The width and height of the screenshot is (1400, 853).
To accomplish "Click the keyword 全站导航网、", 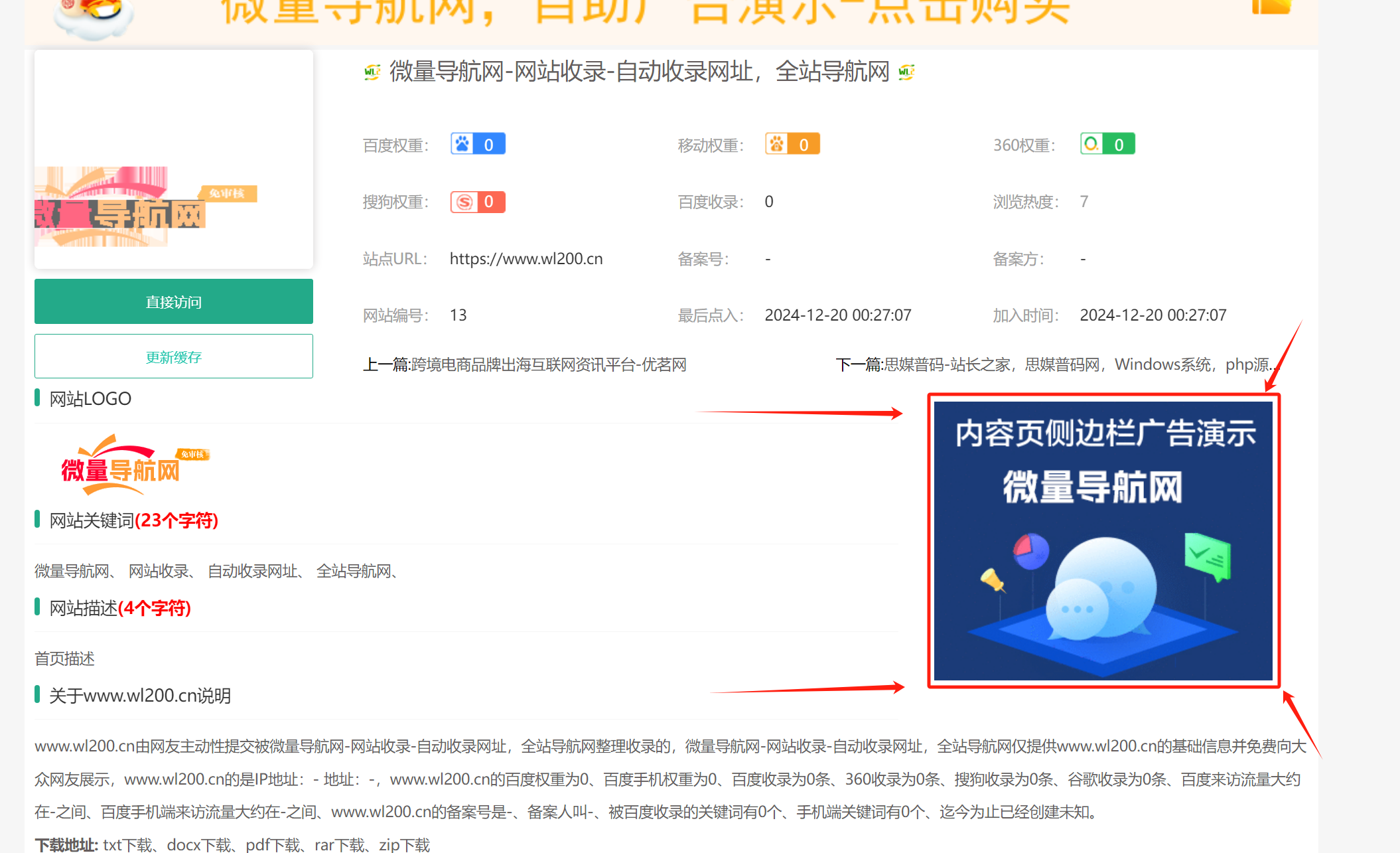I will pos(358,571).
